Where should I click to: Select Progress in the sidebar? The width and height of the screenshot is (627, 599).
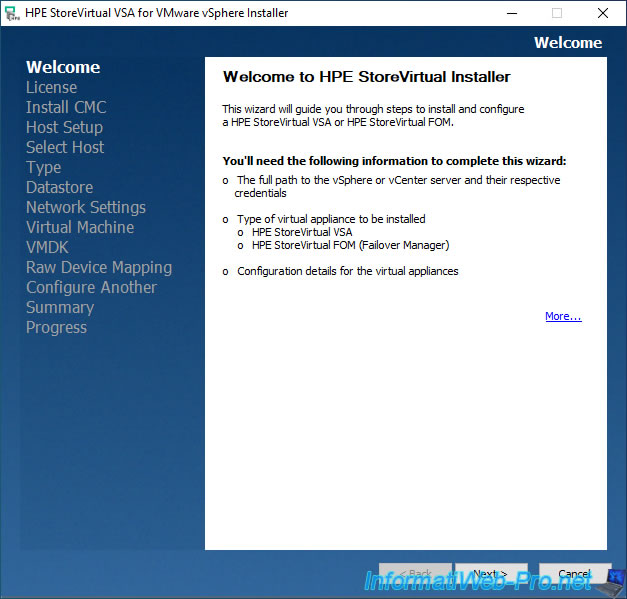coord(56,327)
